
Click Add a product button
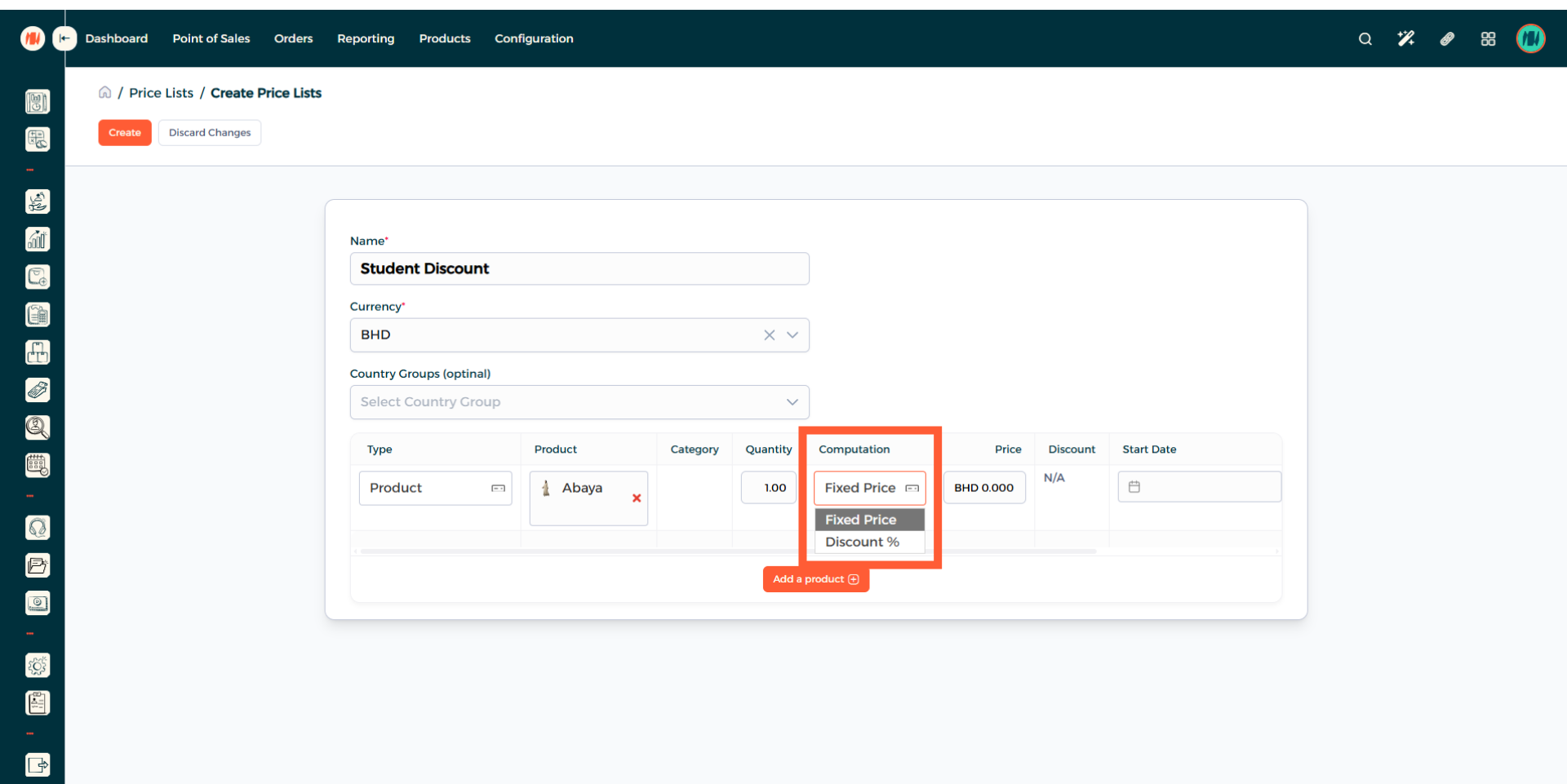tap(815, 579)
